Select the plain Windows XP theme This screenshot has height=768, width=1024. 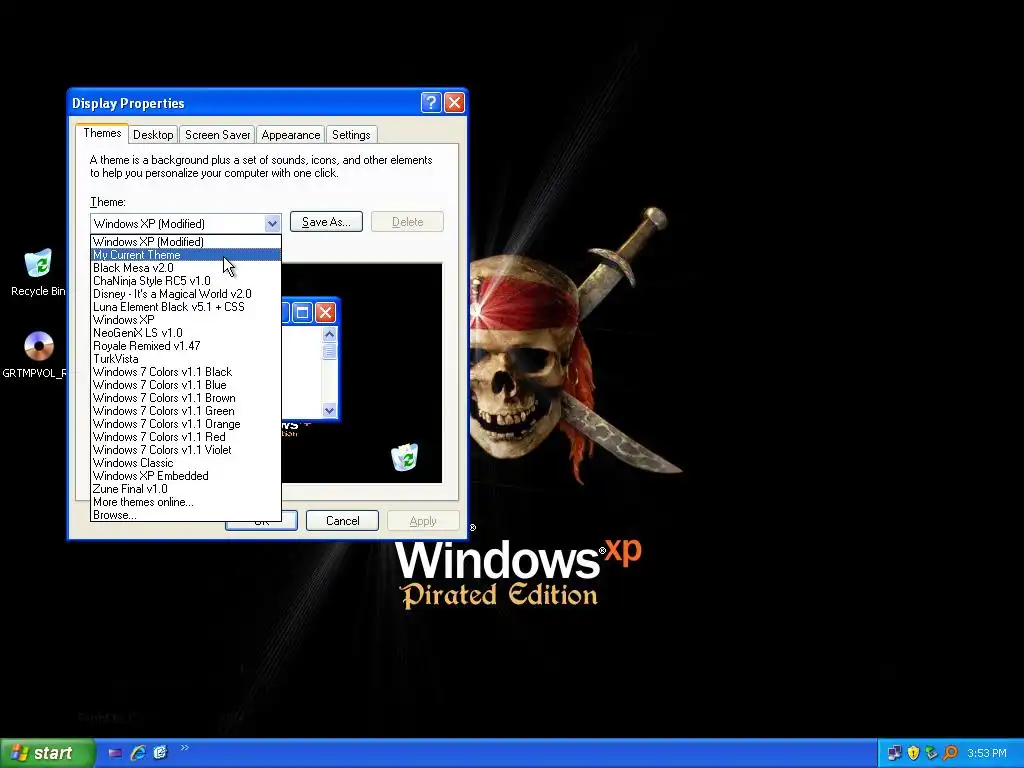click(x=185, y=320)
